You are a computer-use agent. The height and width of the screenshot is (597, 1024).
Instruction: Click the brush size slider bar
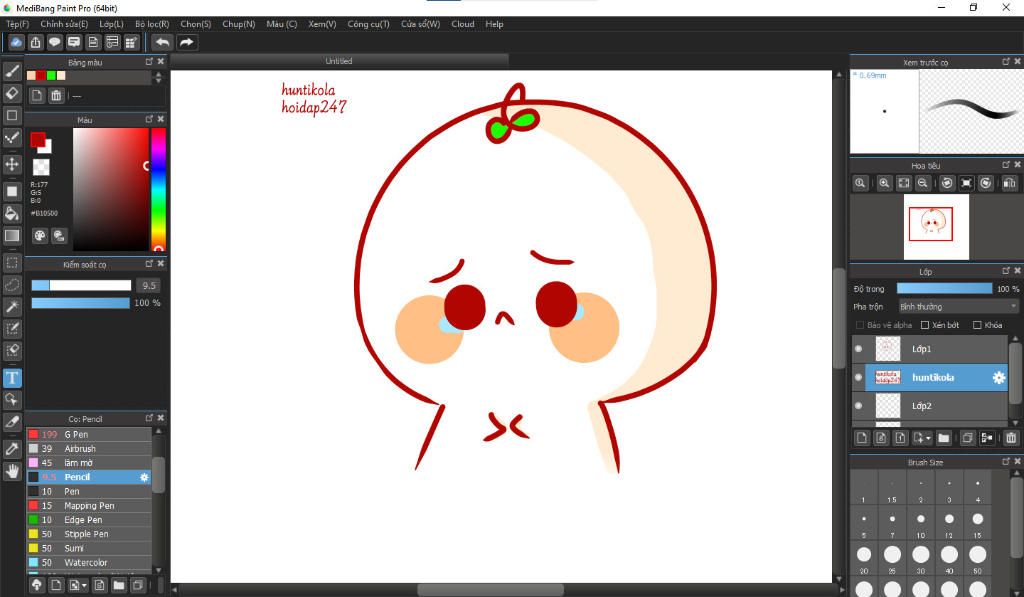pyautogui.click(x=81, y=285)
